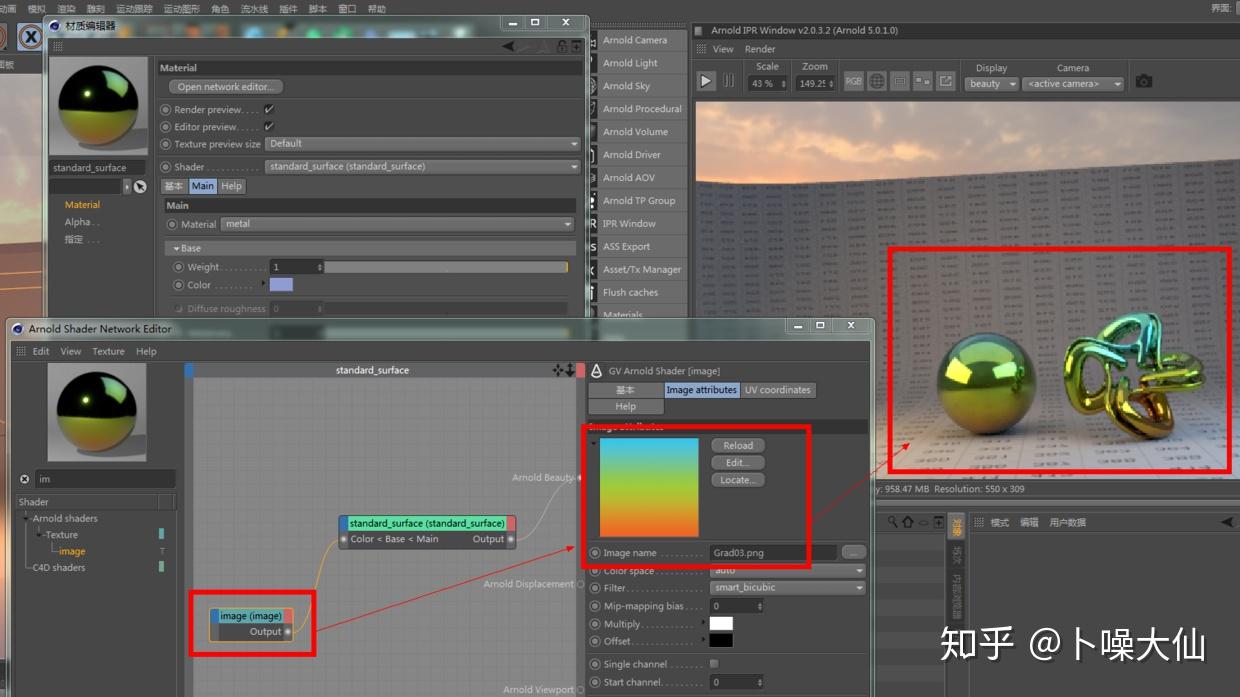The height and width of the screenshot is (697, 1240).
Task: Open the beauty Display dropdown
Action: point(990,84)
